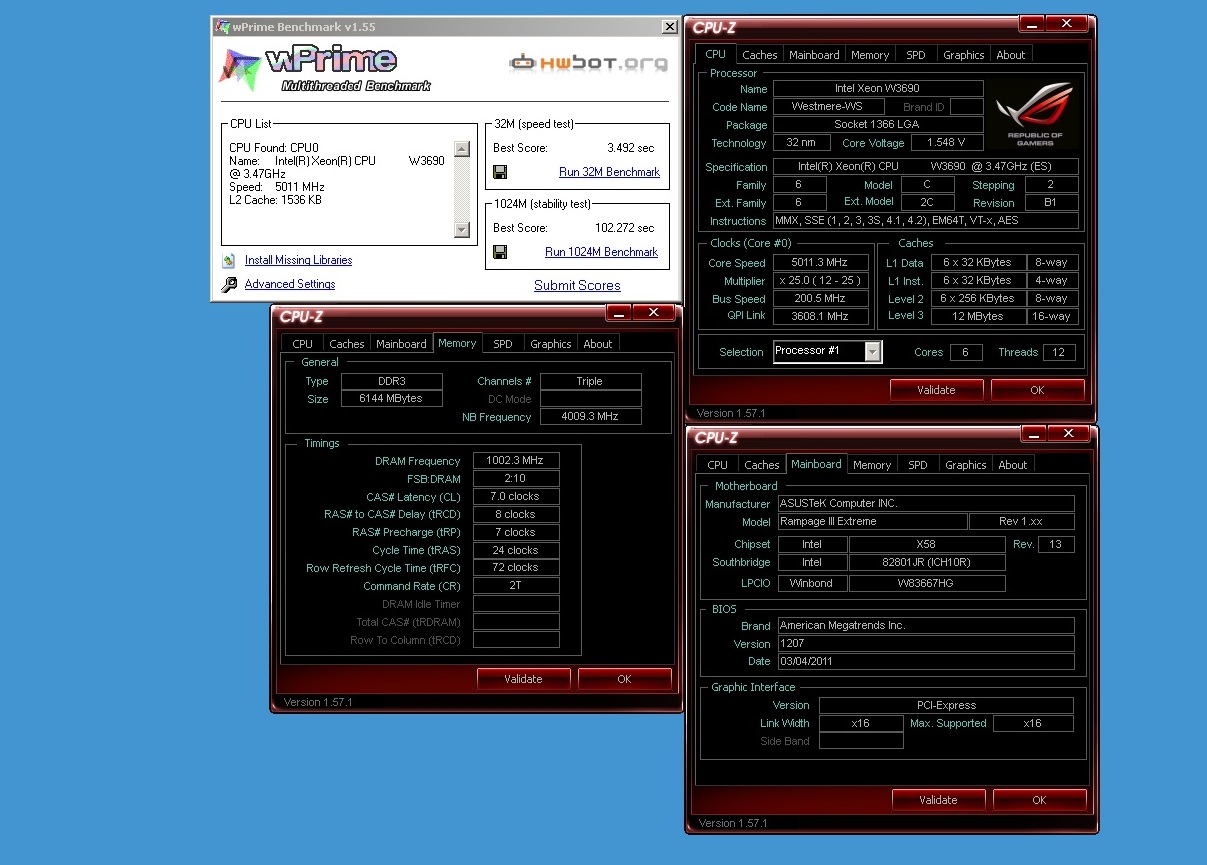Image resolution: width=1207 pixels, height=865 pixels.
Task: Open Graphics tab in the motherboard info window
Action: (965, 465)
